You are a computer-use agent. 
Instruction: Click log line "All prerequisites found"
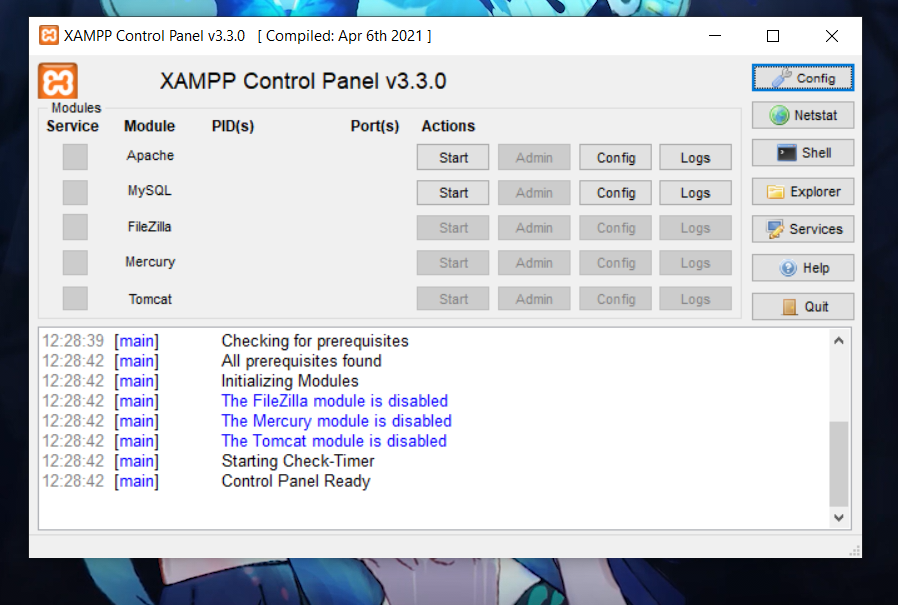[x=301, y=361]
